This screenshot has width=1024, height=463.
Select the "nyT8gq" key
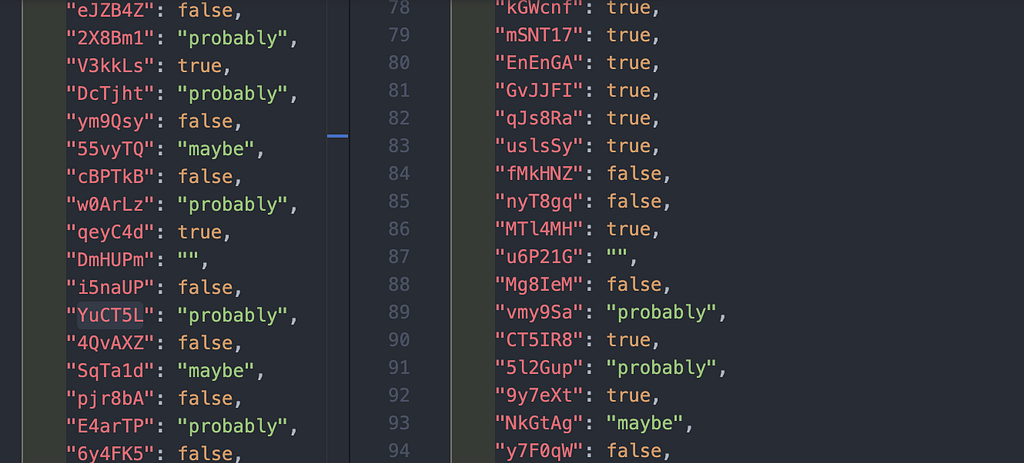click(x=539, y=202)
